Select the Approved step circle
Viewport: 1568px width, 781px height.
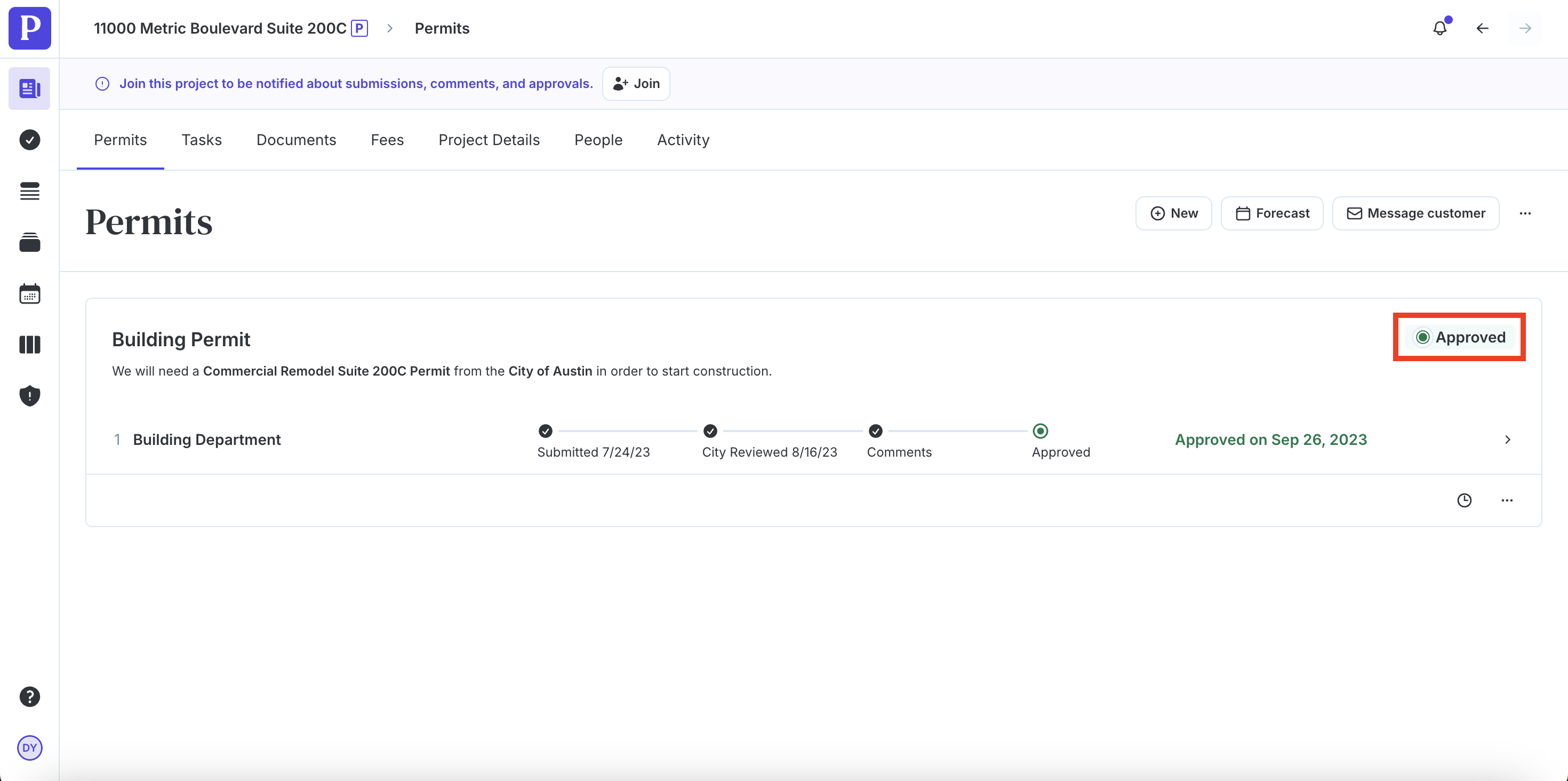(1040, 431)
